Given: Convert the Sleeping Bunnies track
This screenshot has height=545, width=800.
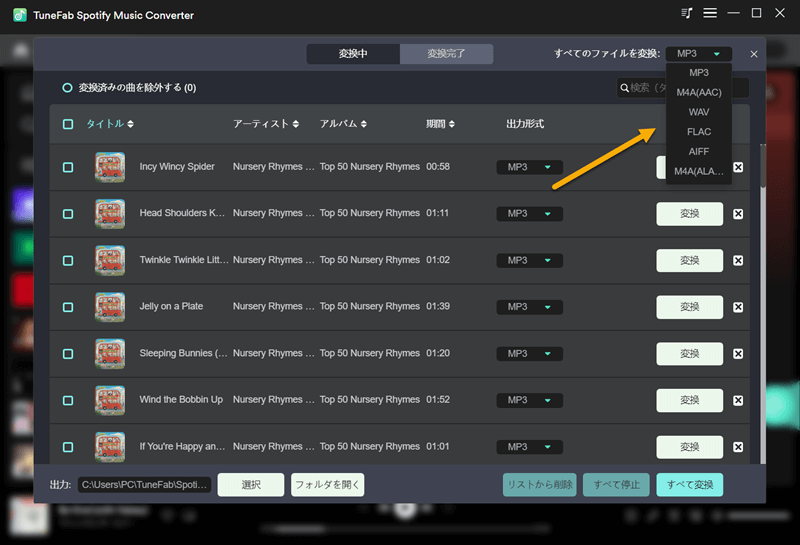Looking at the screenshot, I should click(x=689, y=354).
